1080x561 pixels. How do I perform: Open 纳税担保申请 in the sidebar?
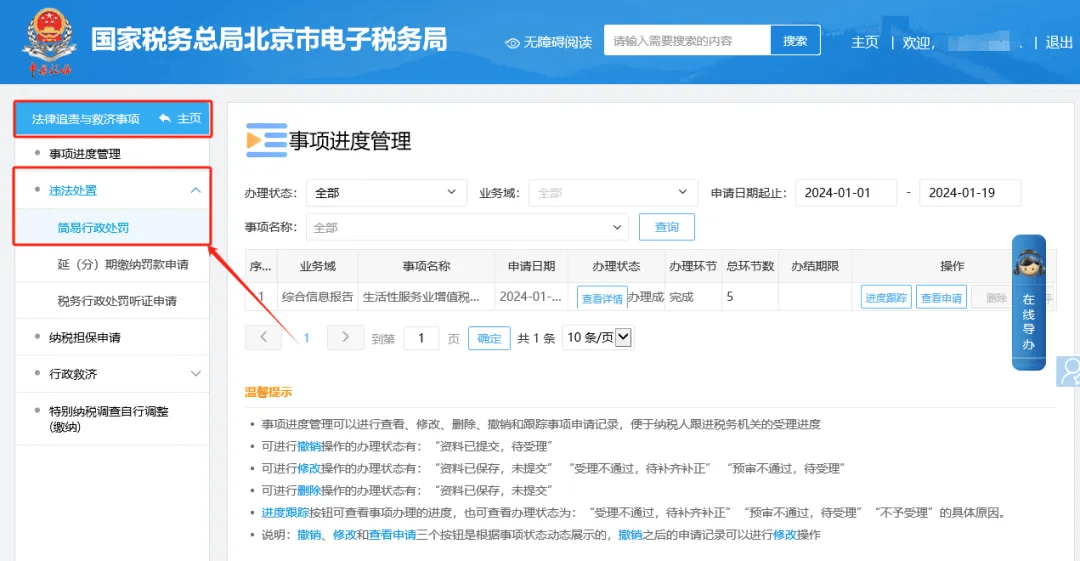pos(85,337)
